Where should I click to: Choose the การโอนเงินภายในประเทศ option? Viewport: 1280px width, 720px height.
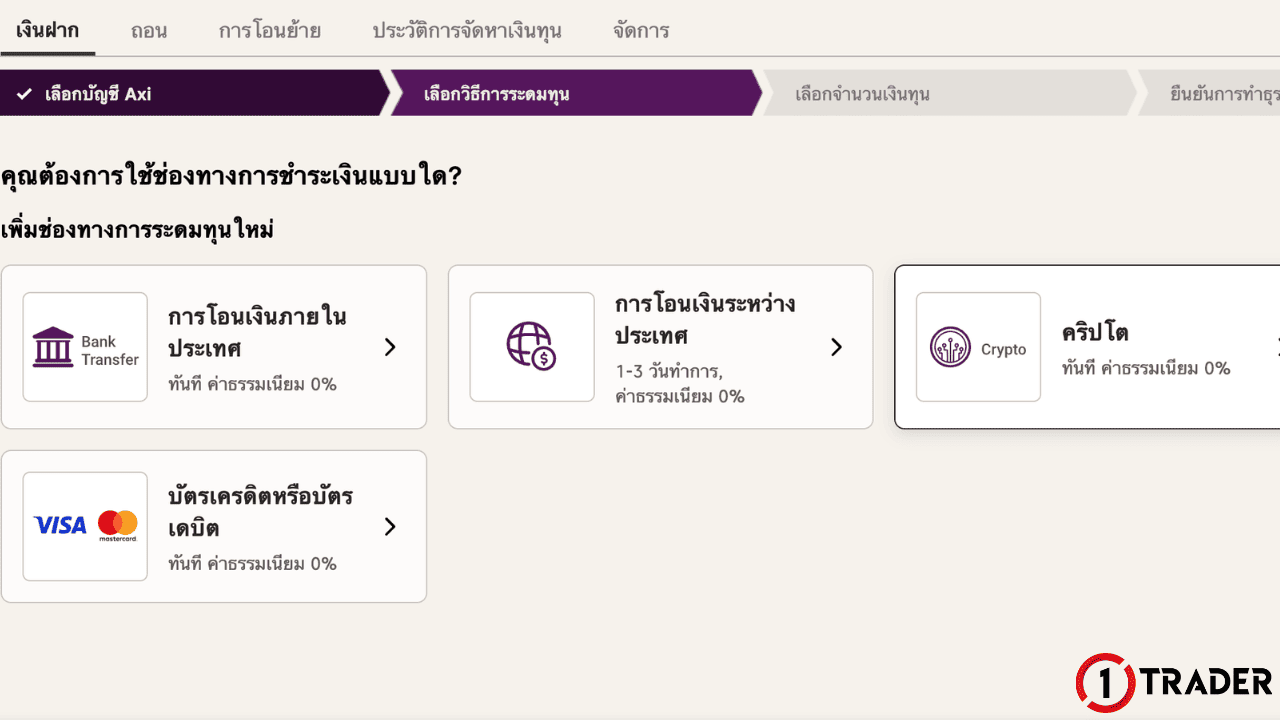tap(214, 347)
